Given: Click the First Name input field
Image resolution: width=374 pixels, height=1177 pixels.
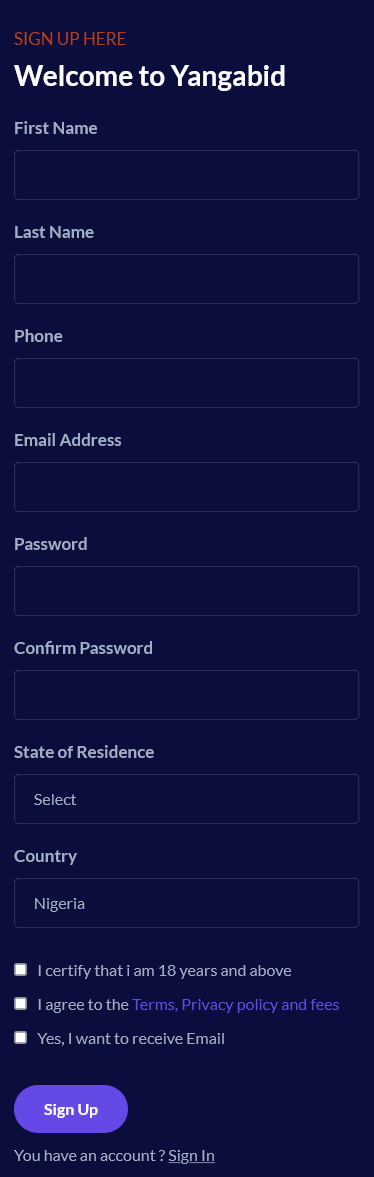Looking at the screenshot, I should (x=186, y=175).
